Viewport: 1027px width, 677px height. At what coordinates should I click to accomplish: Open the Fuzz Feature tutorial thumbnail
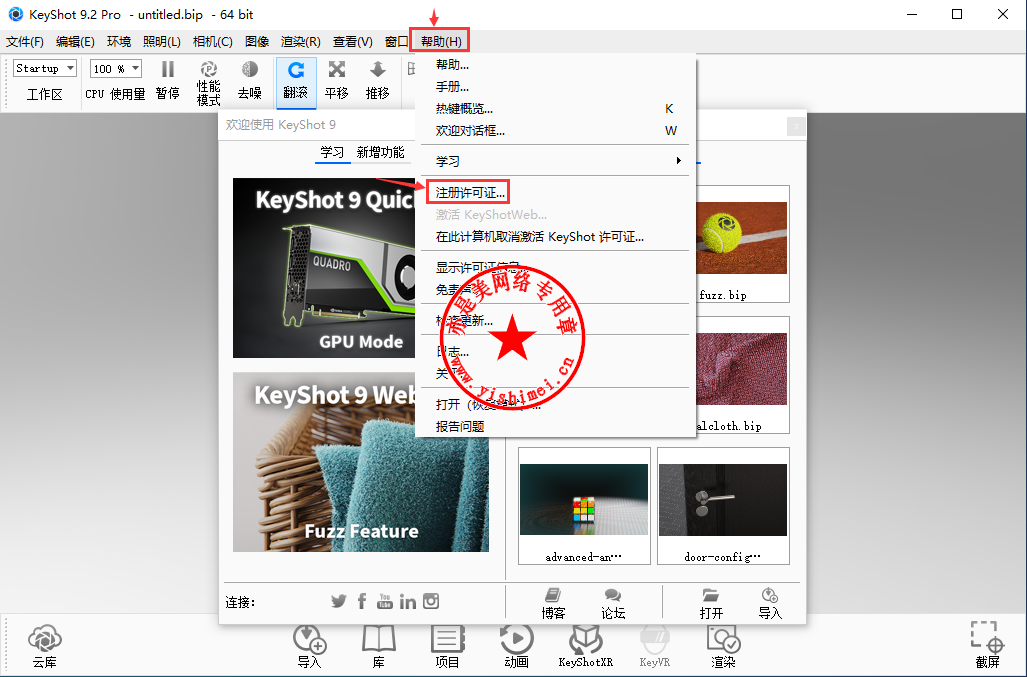[361, 462]
